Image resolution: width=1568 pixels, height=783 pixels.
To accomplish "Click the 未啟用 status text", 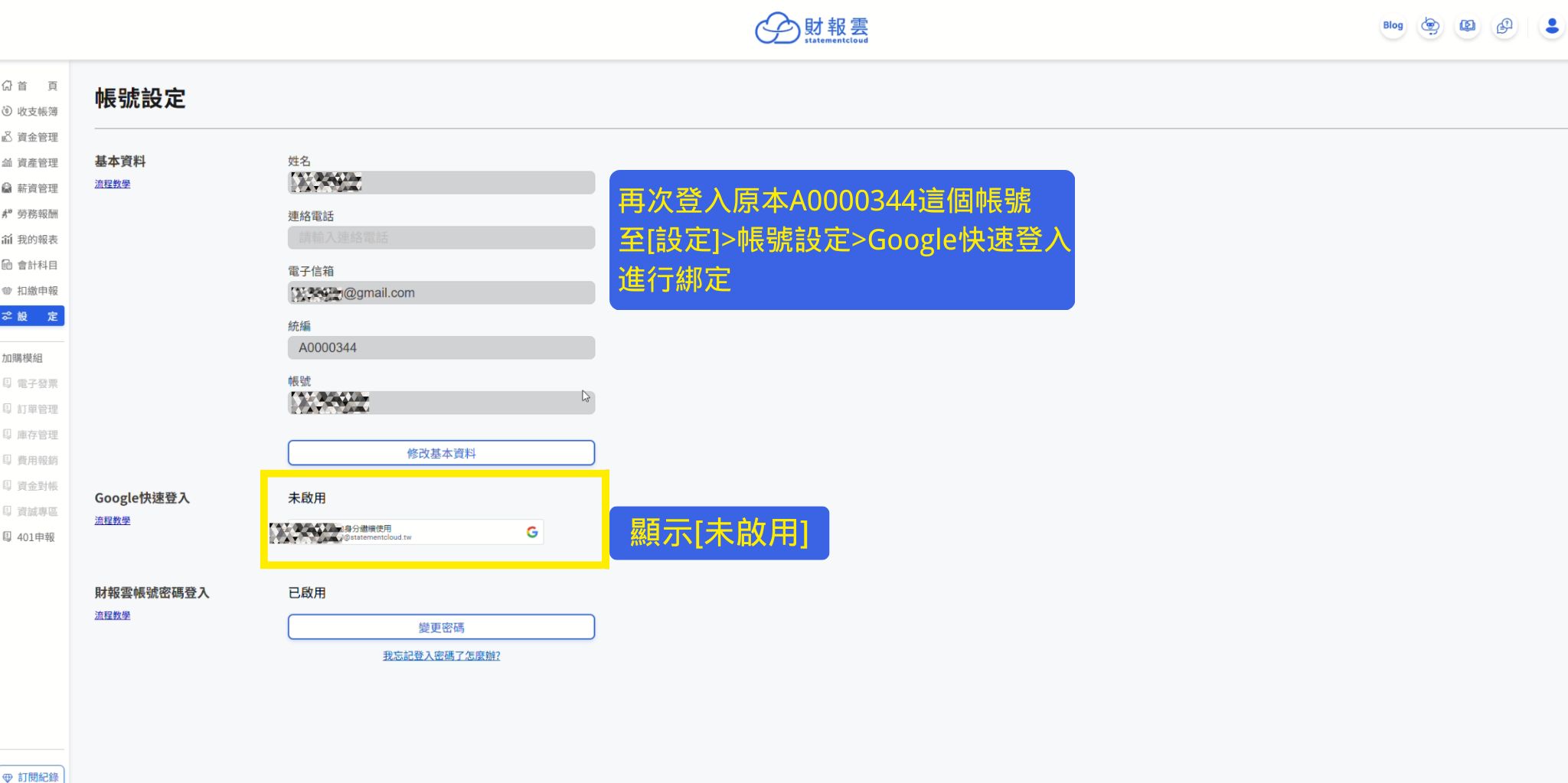I will 307,498.
